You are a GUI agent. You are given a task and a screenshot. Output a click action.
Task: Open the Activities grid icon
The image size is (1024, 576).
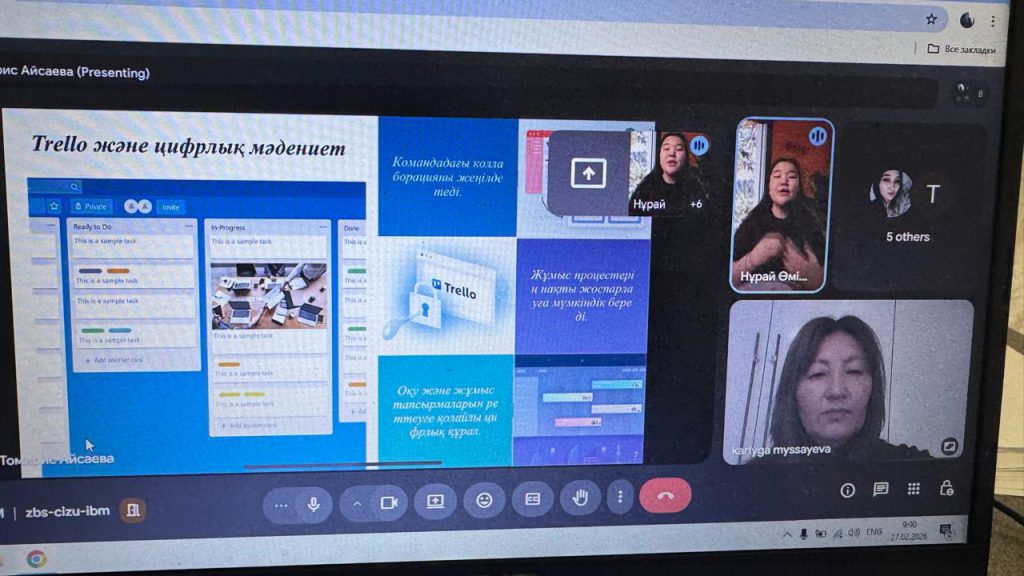[913, 489]
